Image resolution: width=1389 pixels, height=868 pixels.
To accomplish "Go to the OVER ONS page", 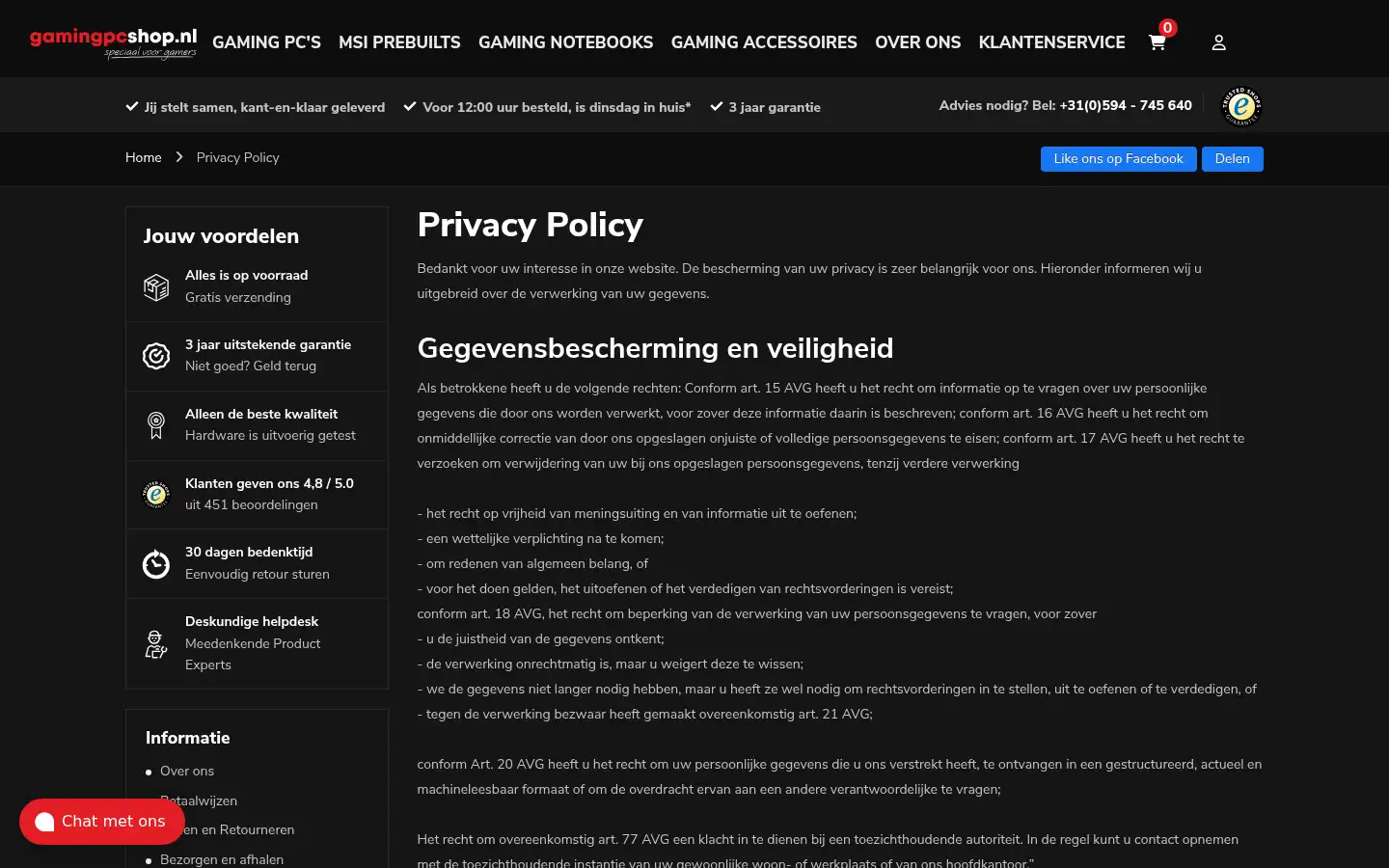I will [917, 42].
